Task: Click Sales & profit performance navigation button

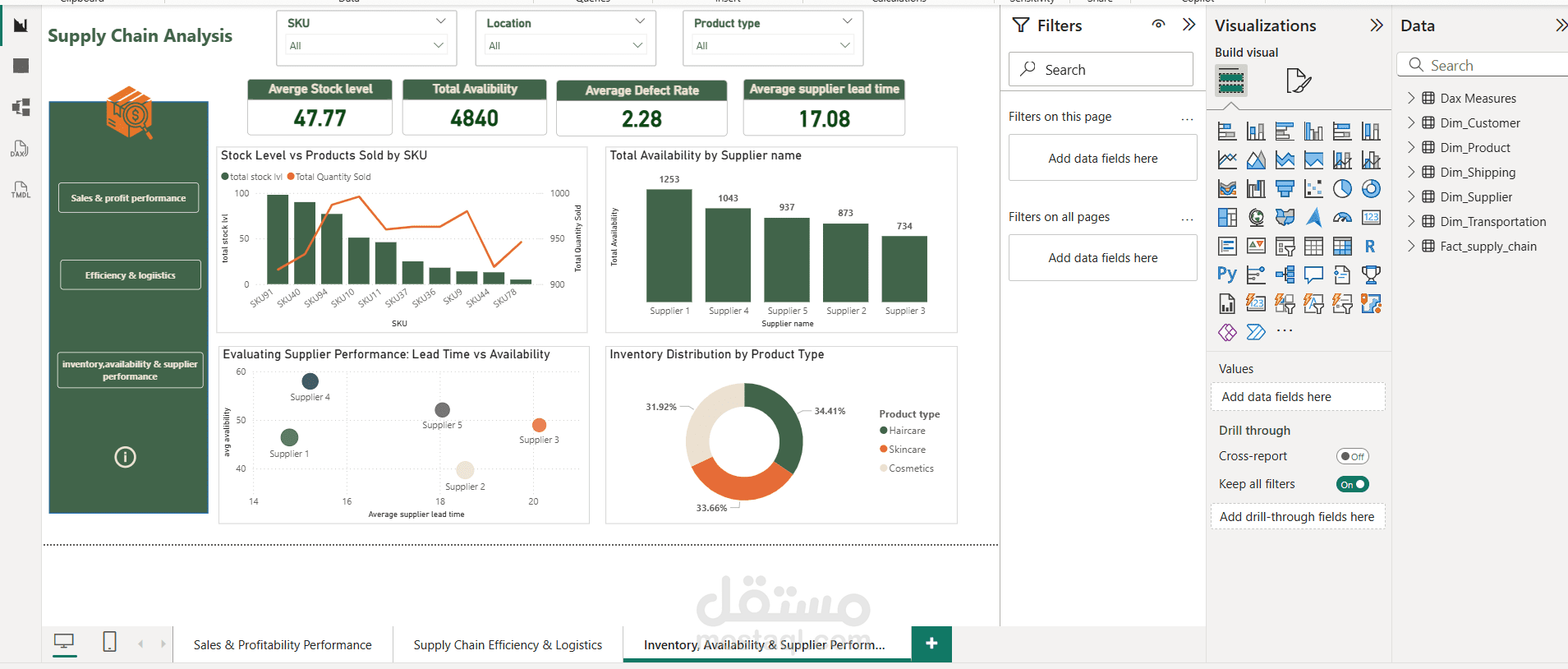Action: (x=128, y=198)
